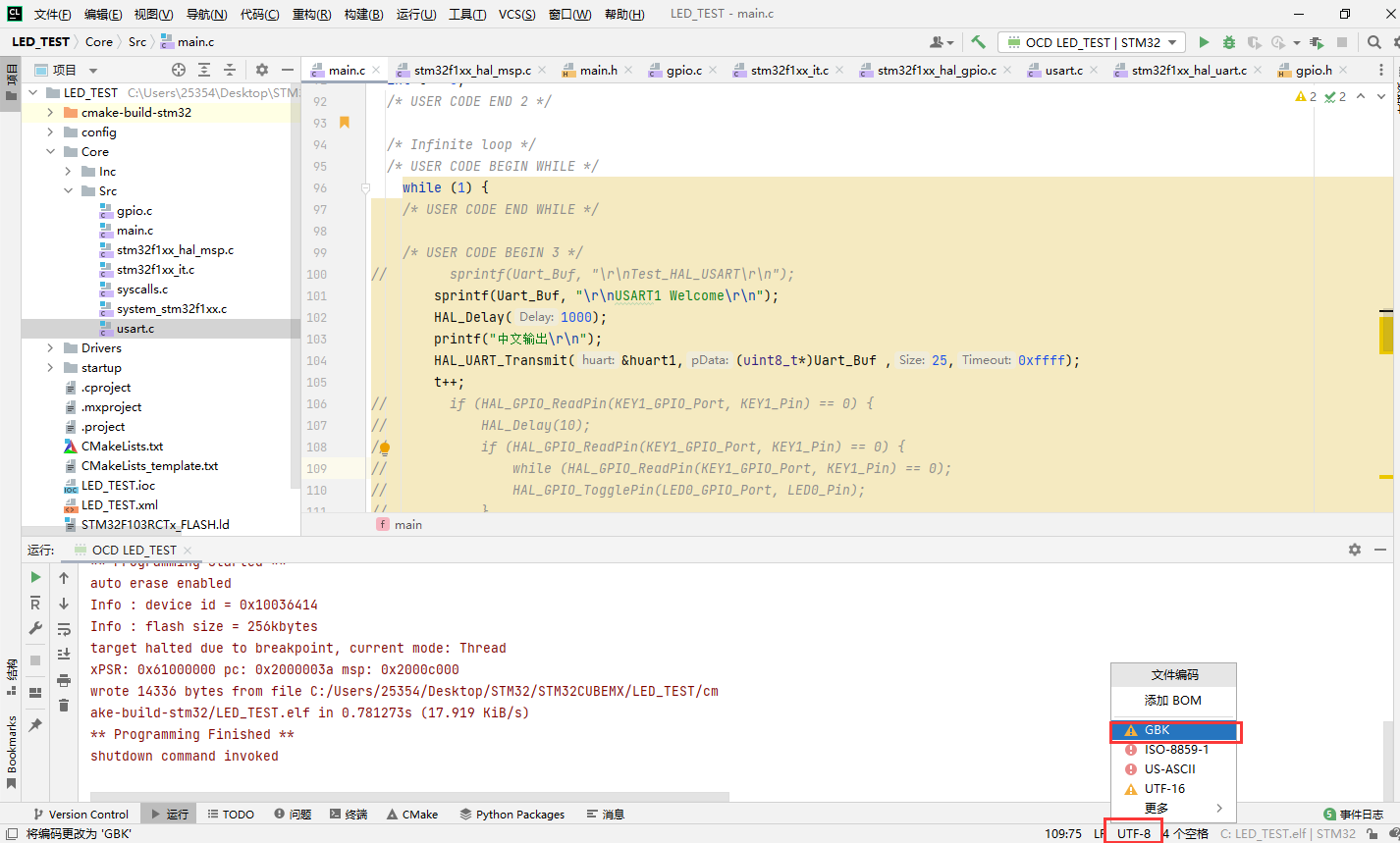Expand the Drivers folder in tree

click(x=50, y=348)
